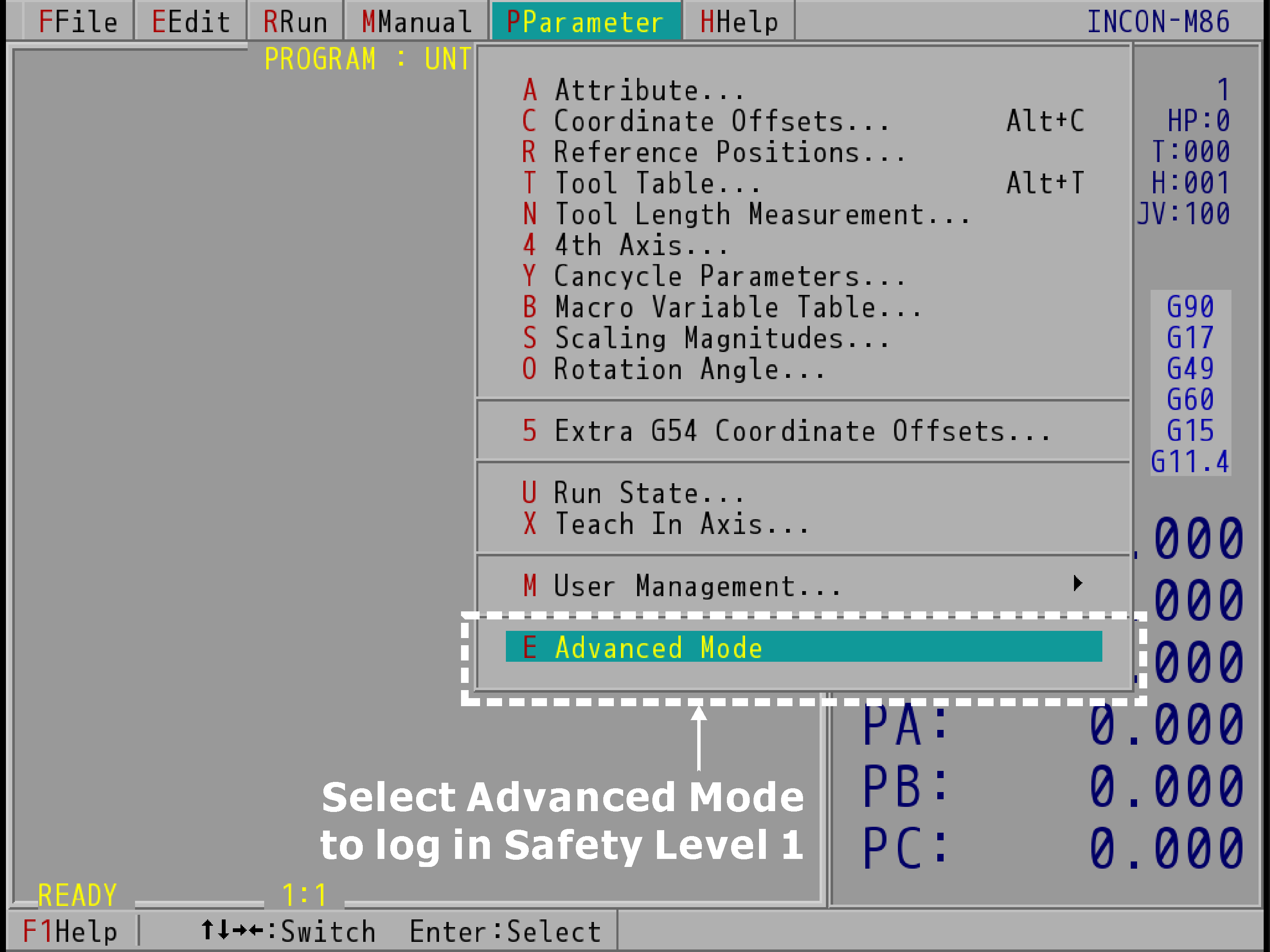
Task: Click the READY status text
Action: pyautogui.click(x=77, y=895)
